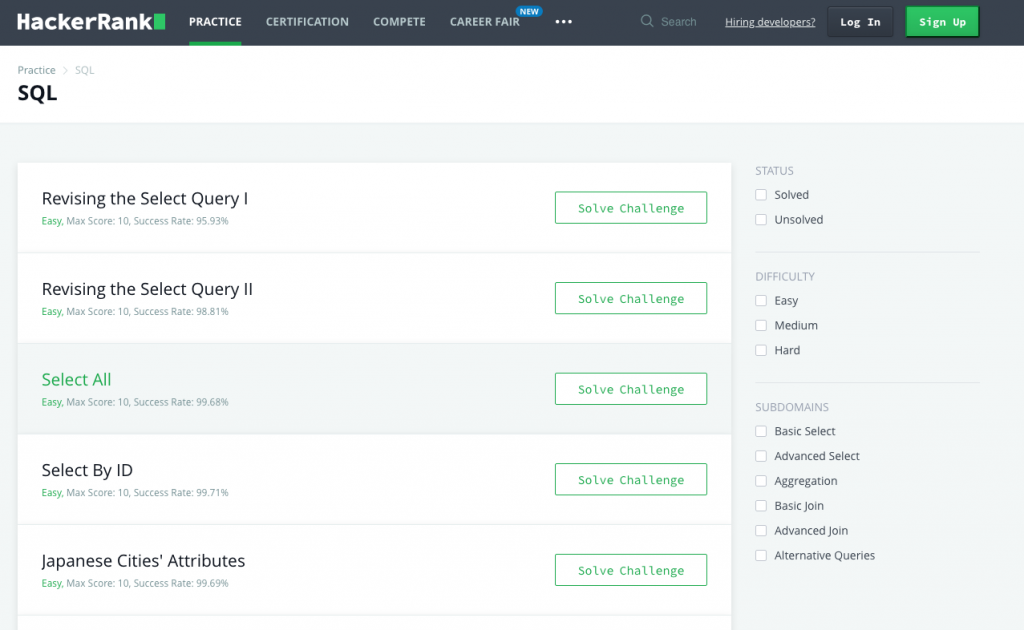Solve the Revising the Select Query I challenge
1024x630 pixels.
click(x=631, y=208)
